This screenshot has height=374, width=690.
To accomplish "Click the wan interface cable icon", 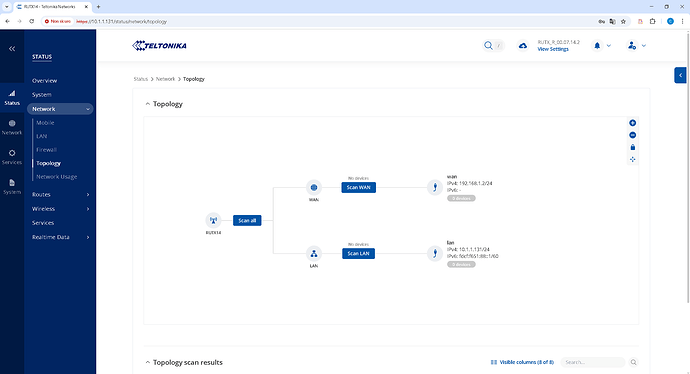I will [x=435, y=187].
